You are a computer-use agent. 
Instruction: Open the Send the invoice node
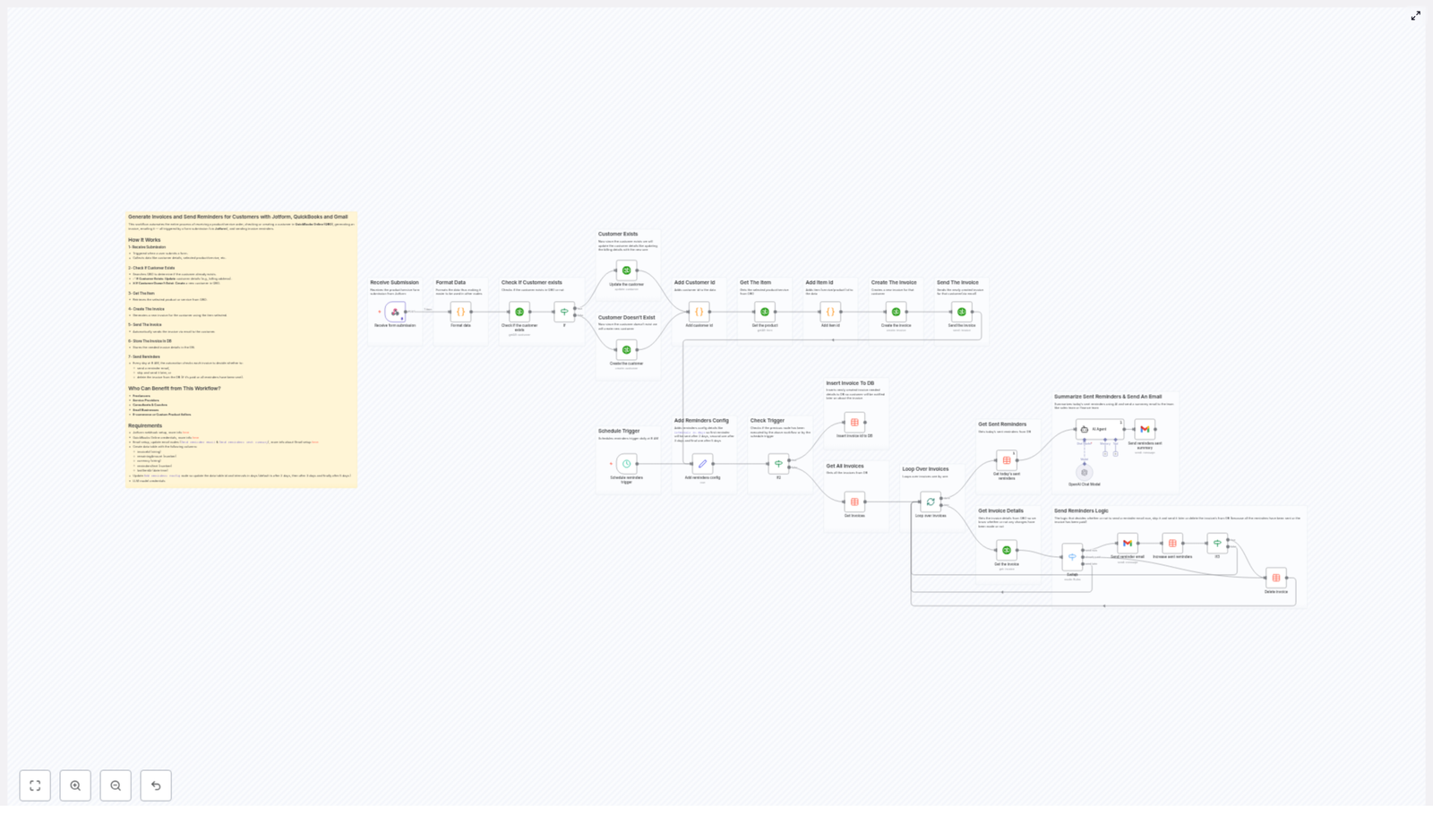pyautogui.click(x=962, y=312)
